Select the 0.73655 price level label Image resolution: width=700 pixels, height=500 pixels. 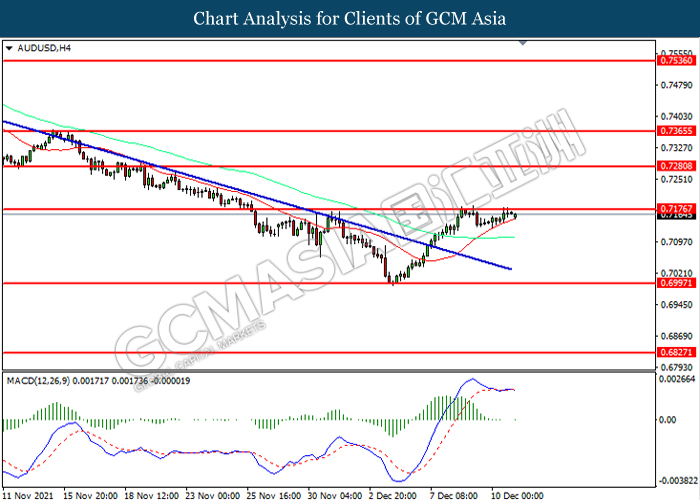(677, 131)
